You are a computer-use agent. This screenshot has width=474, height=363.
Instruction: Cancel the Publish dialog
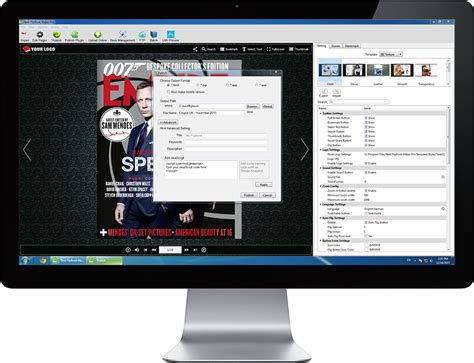[267, 195]
